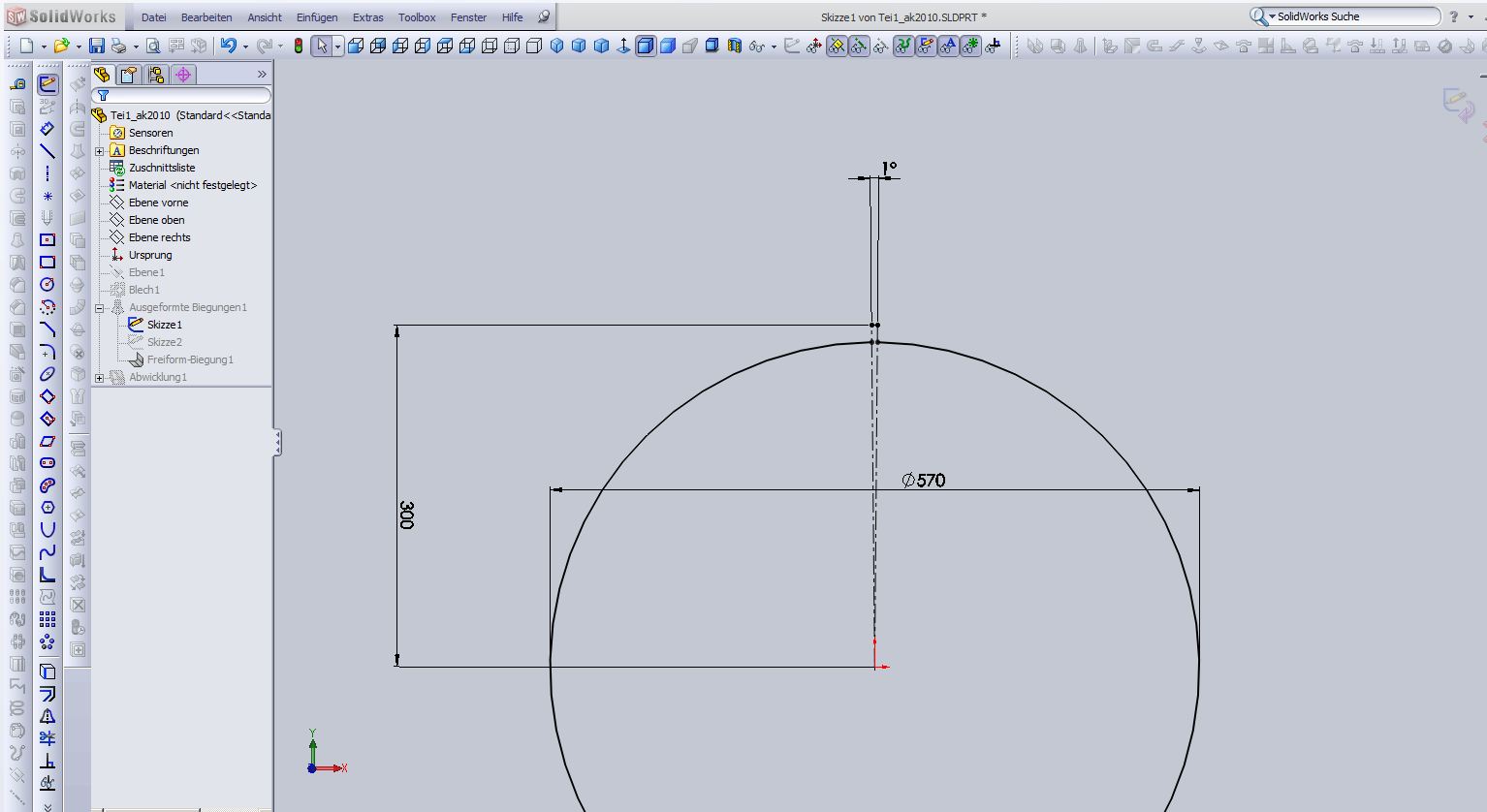
Task: Expand the Abwicklung1 feature
Action: tap(100, 378)
